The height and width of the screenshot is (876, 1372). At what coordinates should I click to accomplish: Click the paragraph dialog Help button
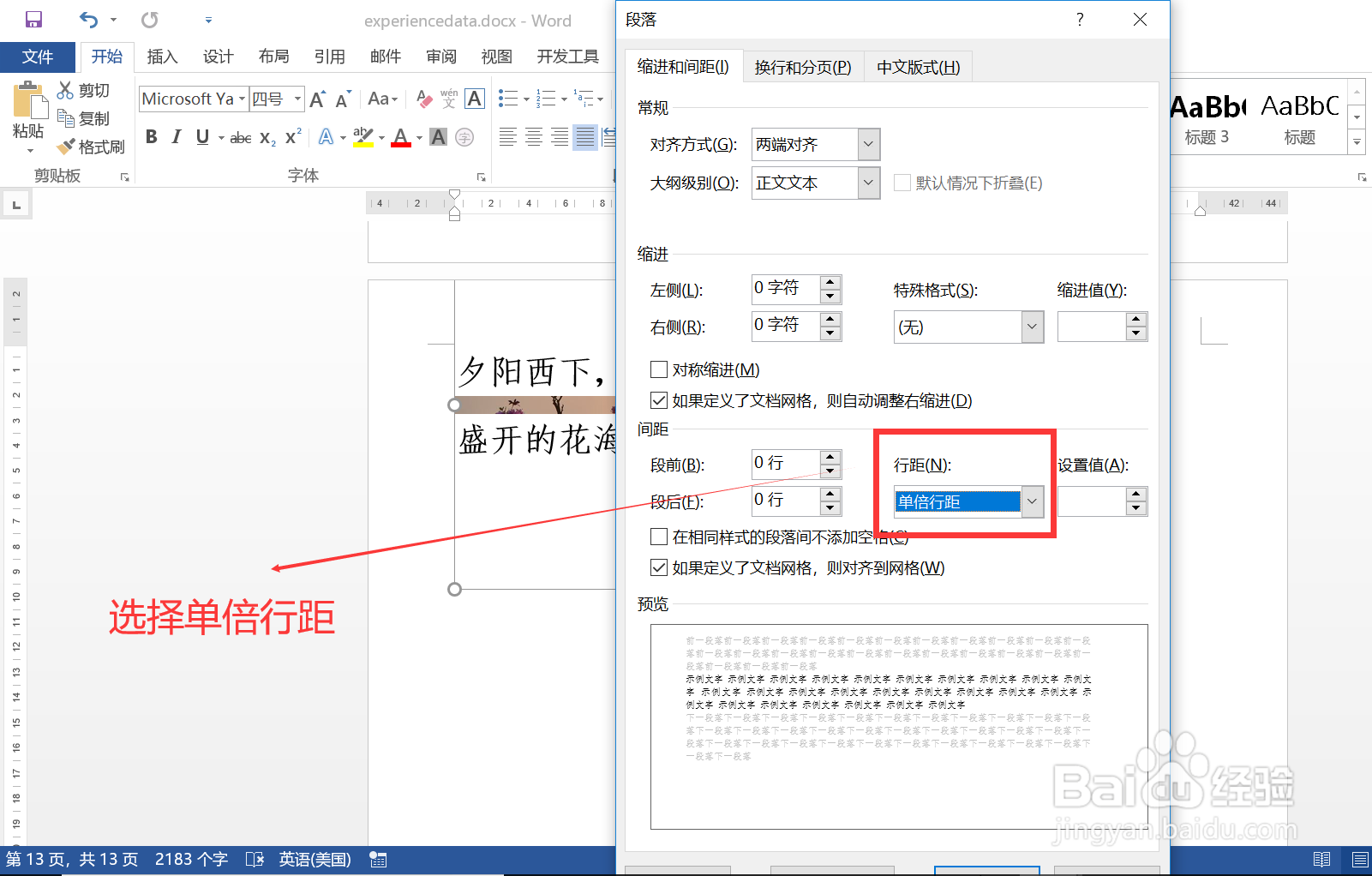[x=1079, y=19]
